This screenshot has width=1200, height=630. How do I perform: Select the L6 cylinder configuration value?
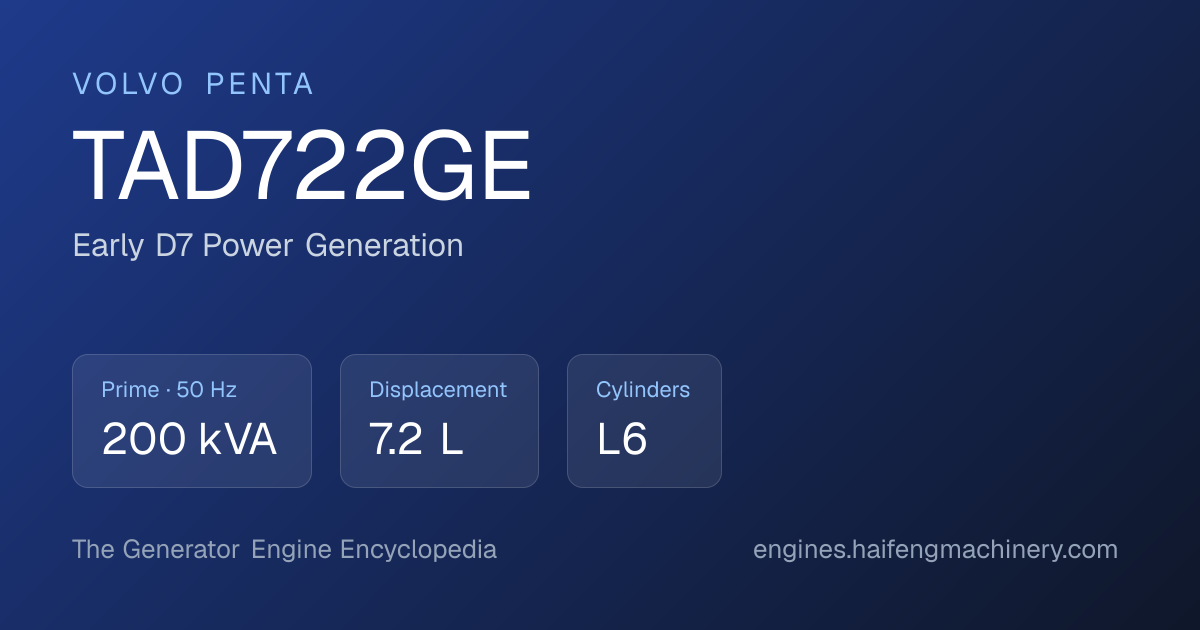(622, 440)
